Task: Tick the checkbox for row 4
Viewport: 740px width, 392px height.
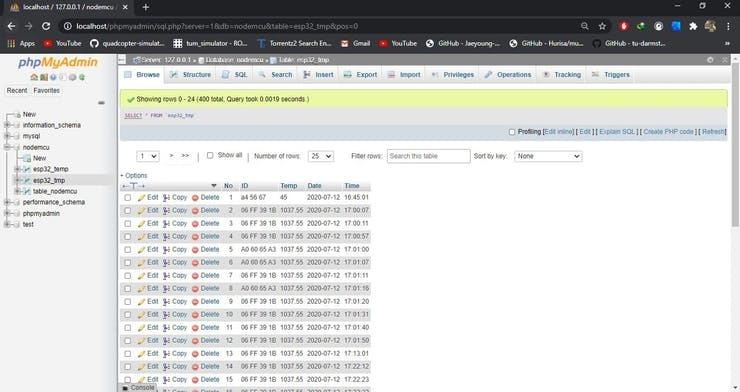Action: tap(127, 237)
